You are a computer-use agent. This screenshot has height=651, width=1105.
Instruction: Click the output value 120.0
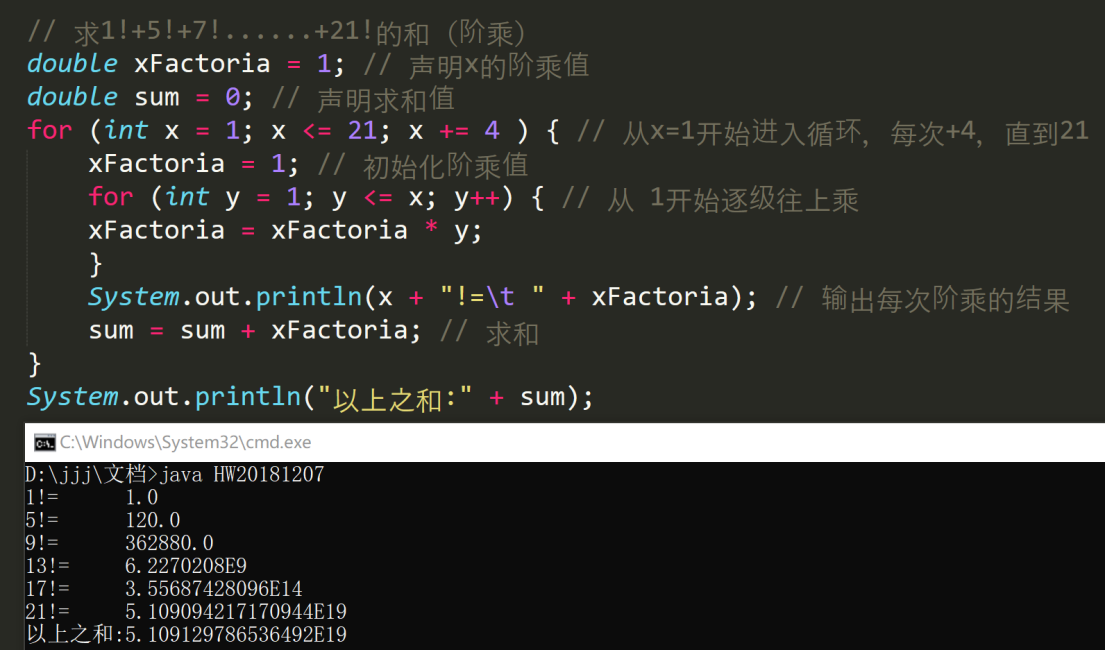pos(153,519)
